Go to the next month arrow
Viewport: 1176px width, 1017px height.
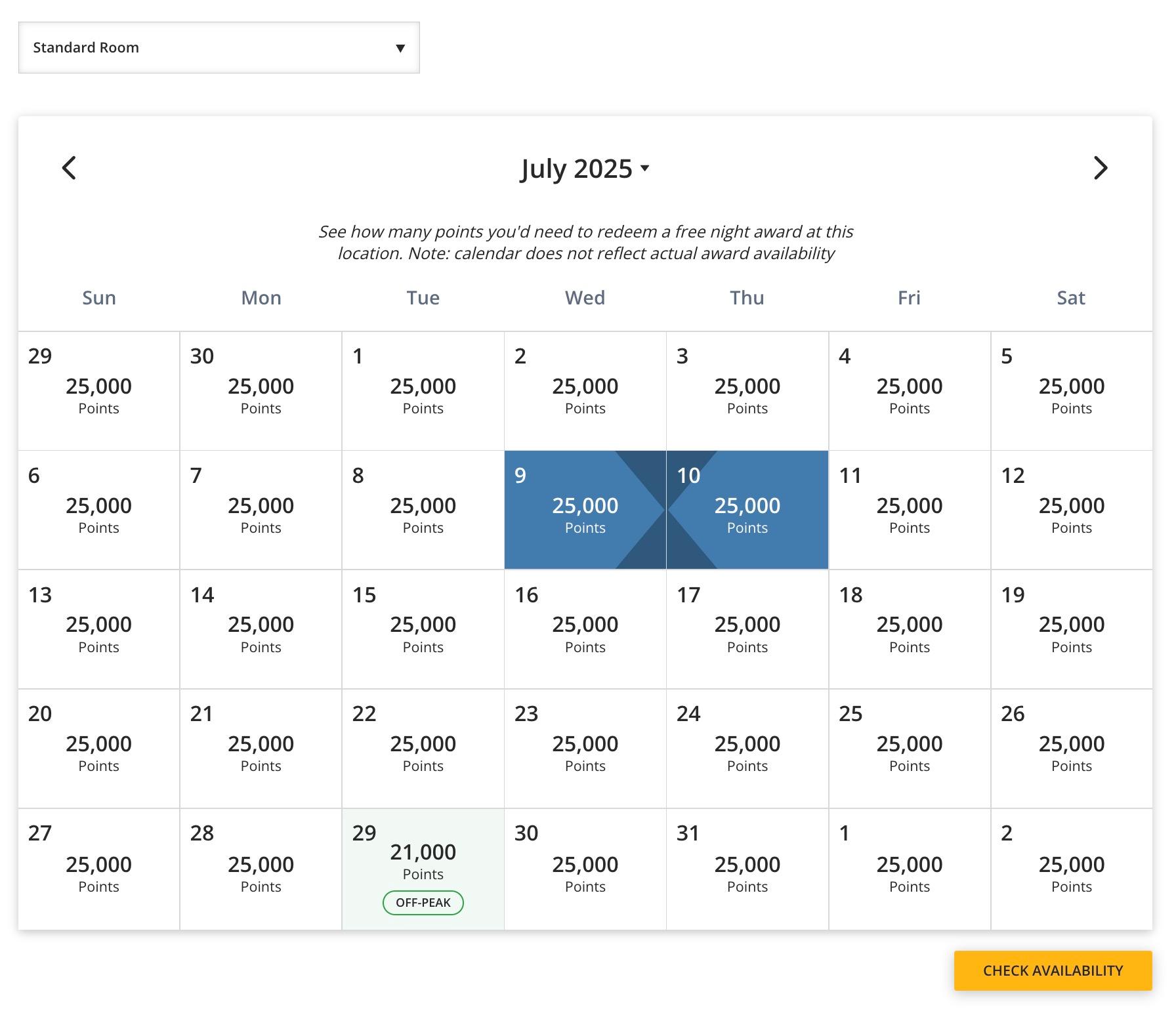(x=1101, y=168)
